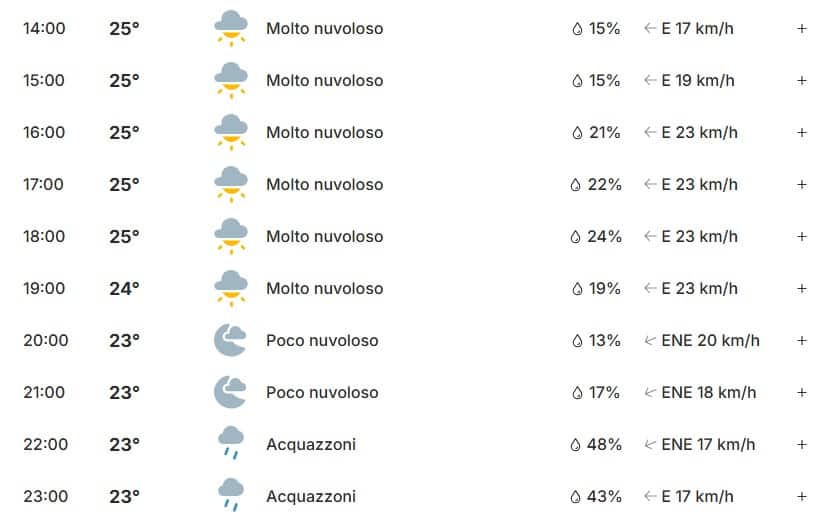Show more details for 15:00 via plus
Viewport: 822px width, 519px height.
click(x=802, y=81)
